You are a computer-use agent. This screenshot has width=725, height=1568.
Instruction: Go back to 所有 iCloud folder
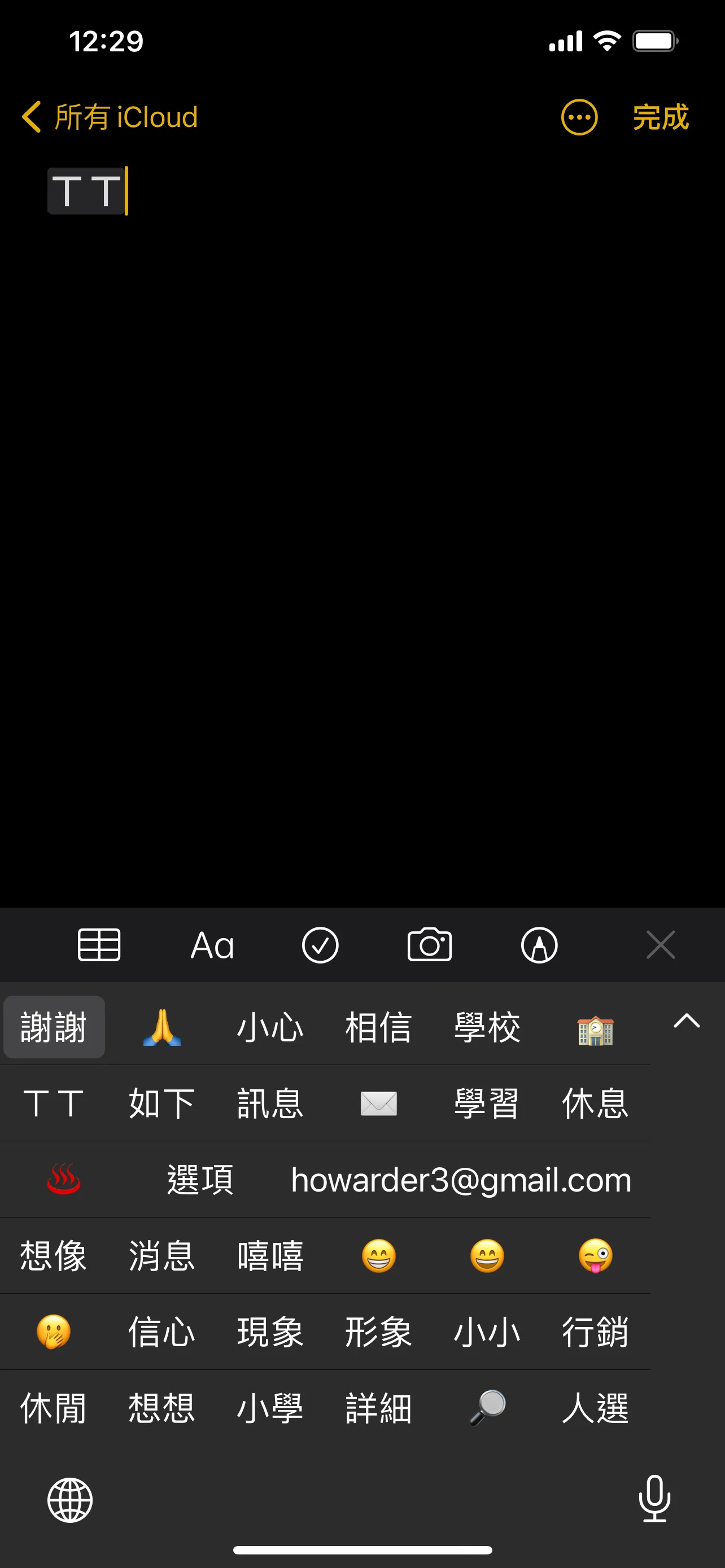click(110, 117)
